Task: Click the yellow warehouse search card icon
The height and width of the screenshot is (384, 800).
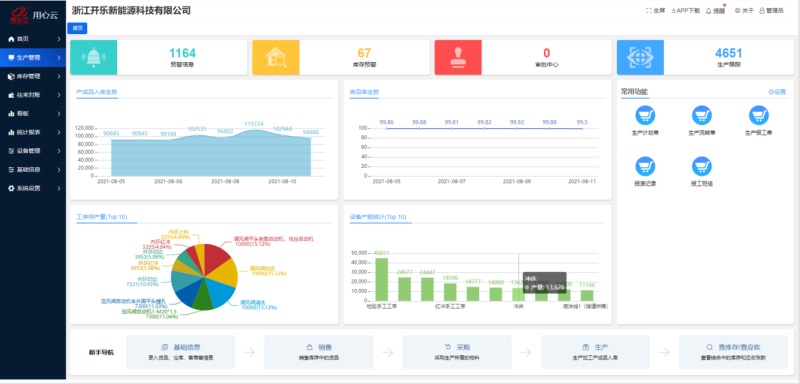Action: (276, 58)
